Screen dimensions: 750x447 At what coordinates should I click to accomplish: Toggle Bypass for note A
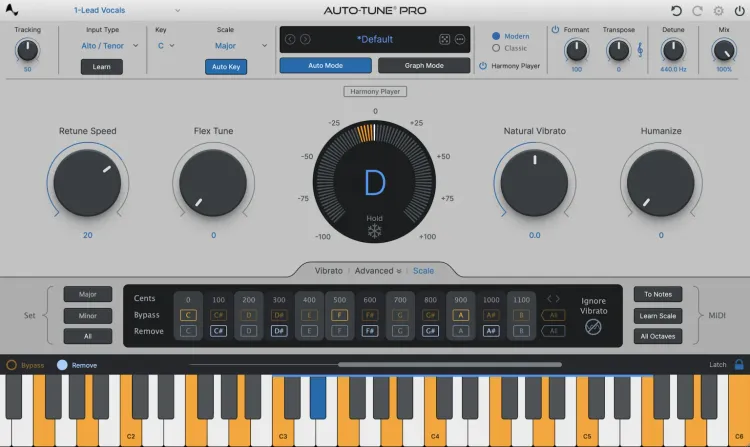[461, 315]
